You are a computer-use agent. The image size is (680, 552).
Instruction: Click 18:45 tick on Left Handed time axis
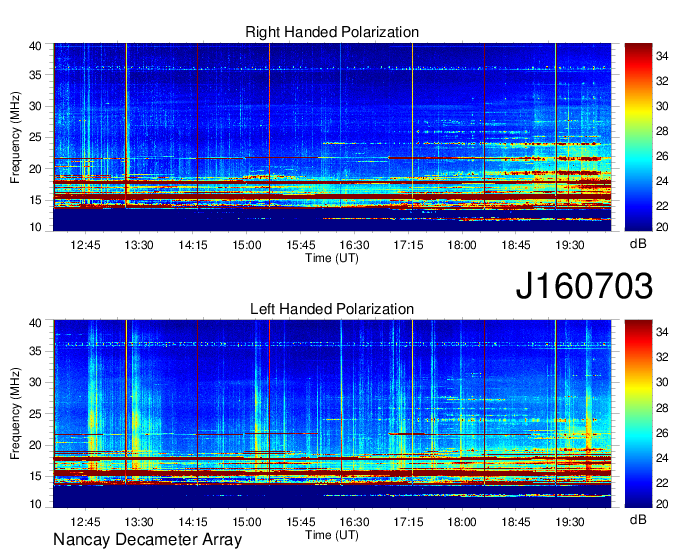pos(516,522)
